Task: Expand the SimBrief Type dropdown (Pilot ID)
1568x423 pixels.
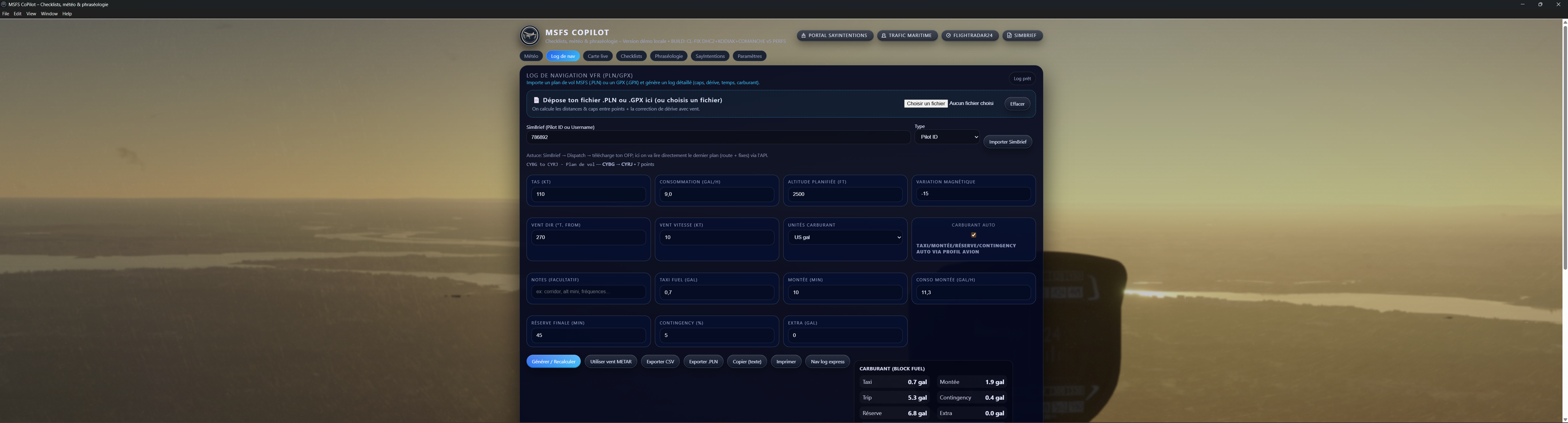Action: point(947,137)
